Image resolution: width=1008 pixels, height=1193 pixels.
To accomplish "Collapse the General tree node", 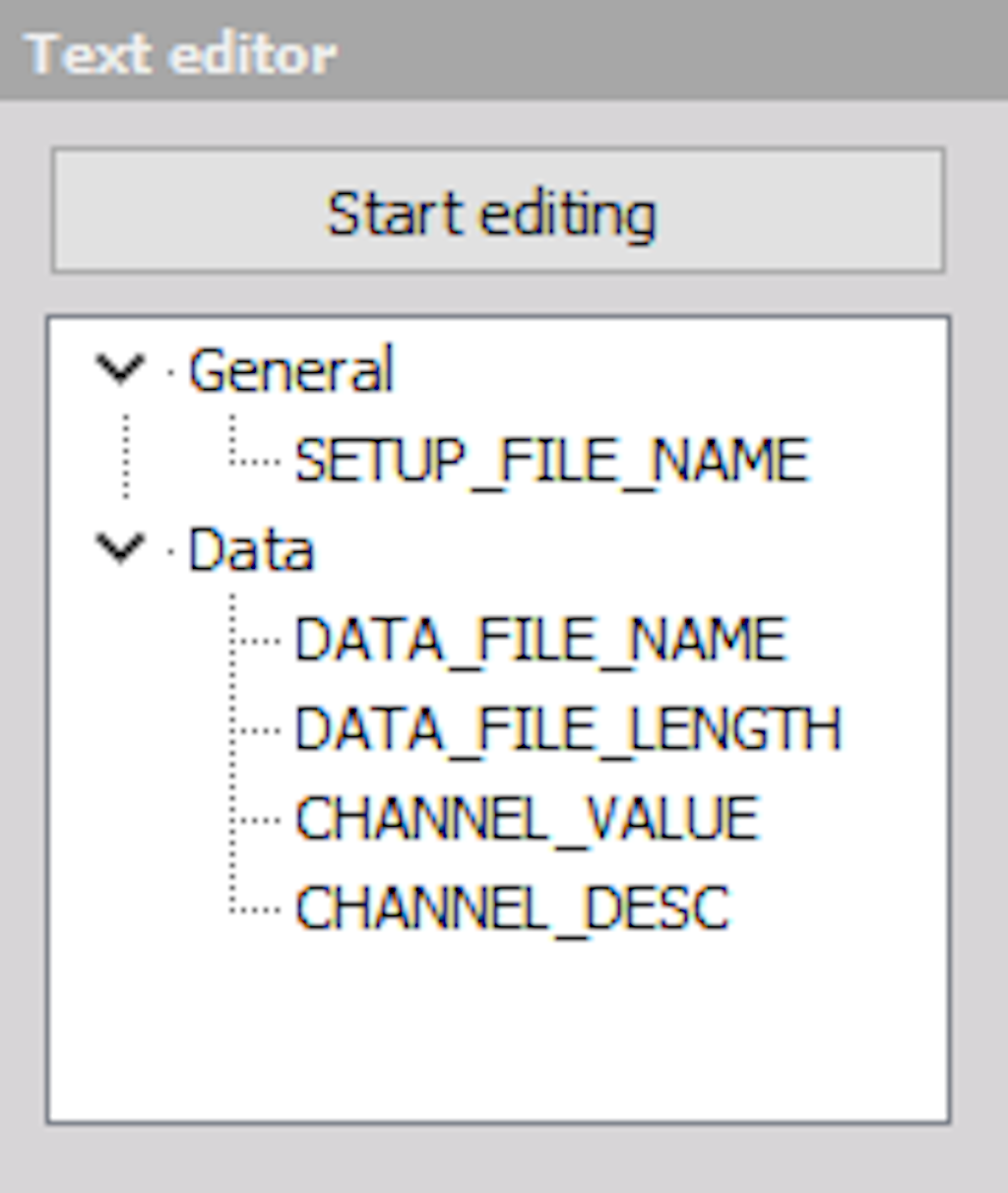I will 120,370.
